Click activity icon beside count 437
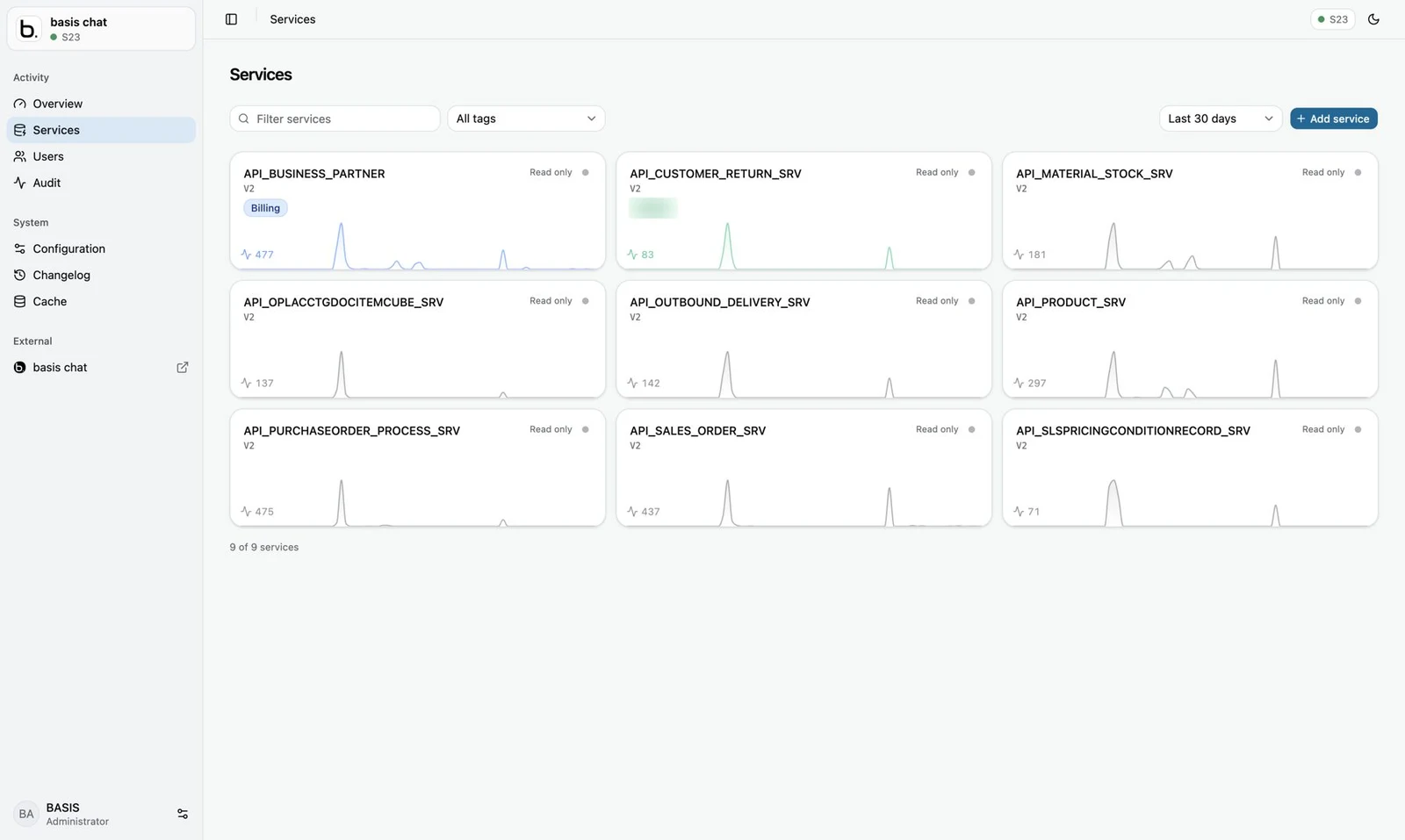The image size is (1405, 840). click(x=632, y=512)
